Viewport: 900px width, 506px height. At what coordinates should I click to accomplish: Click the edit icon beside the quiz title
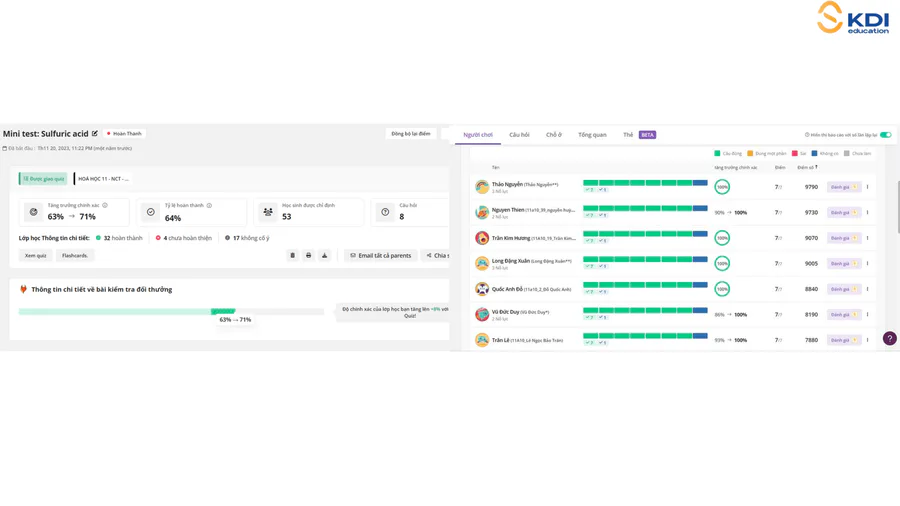95,133
